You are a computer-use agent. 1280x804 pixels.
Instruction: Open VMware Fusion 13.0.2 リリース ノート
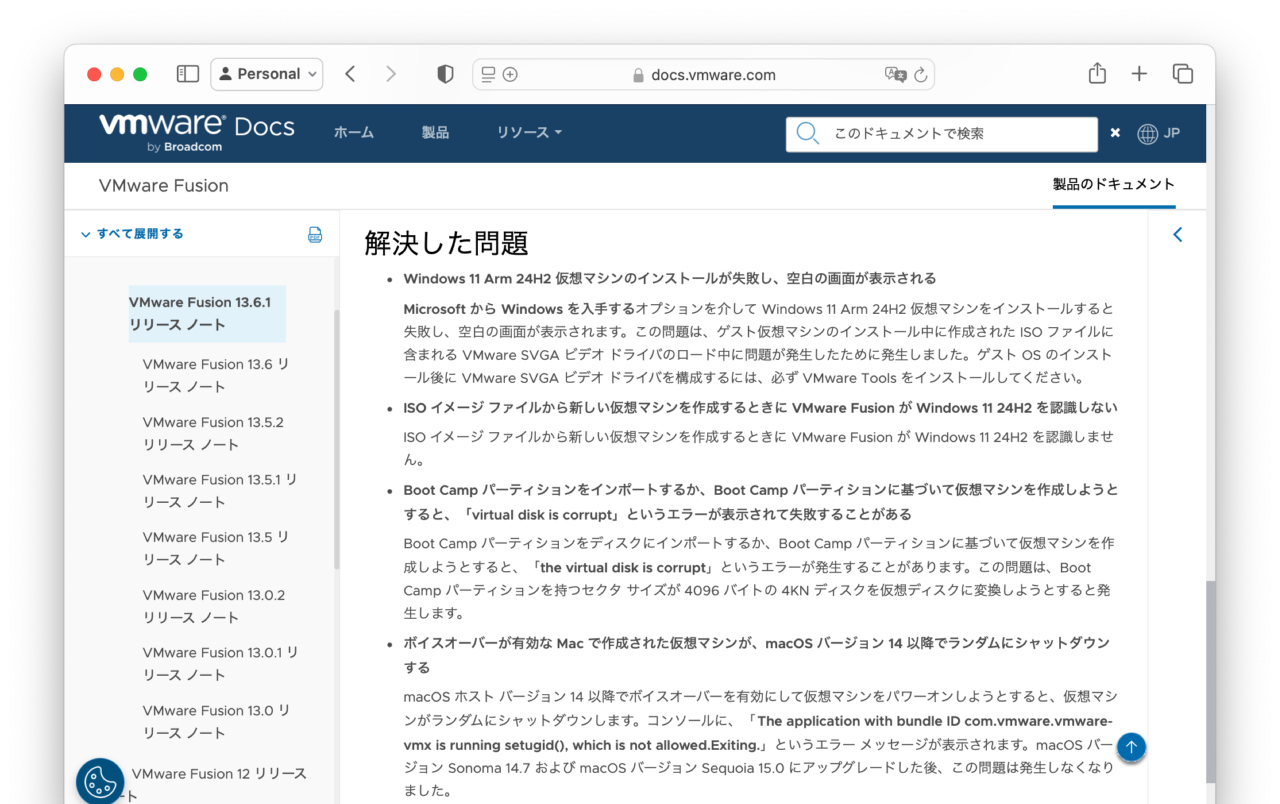click(214, 606)
